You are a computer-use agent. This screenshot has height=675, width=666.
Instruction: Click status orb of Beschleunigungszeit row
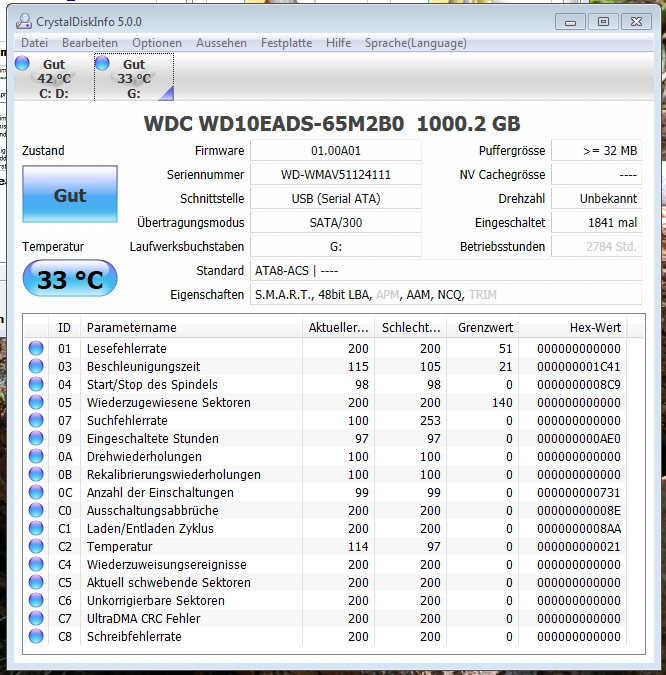(x=36, y=366)
